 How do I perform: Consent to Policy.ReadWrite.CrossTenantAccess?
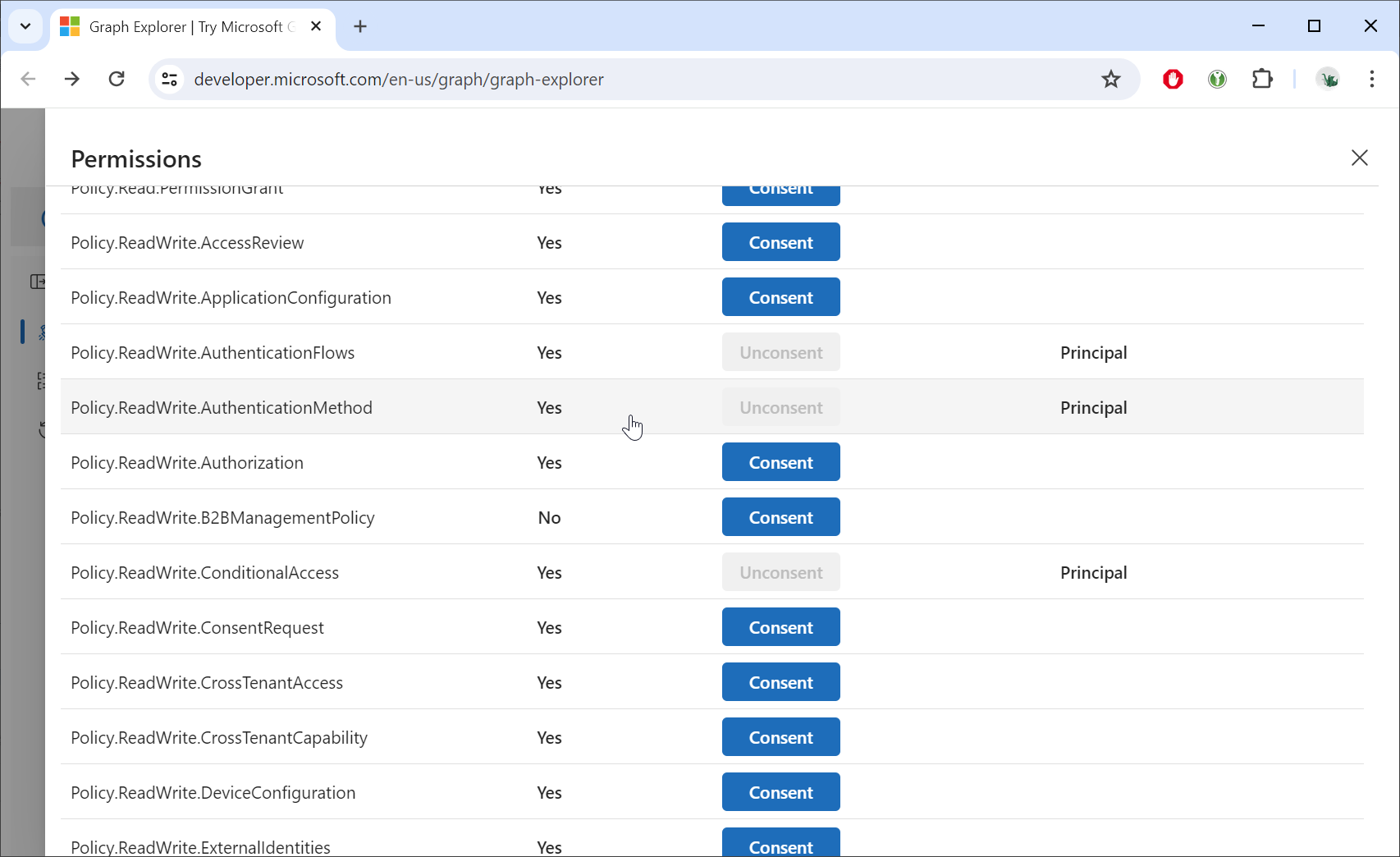780,682
